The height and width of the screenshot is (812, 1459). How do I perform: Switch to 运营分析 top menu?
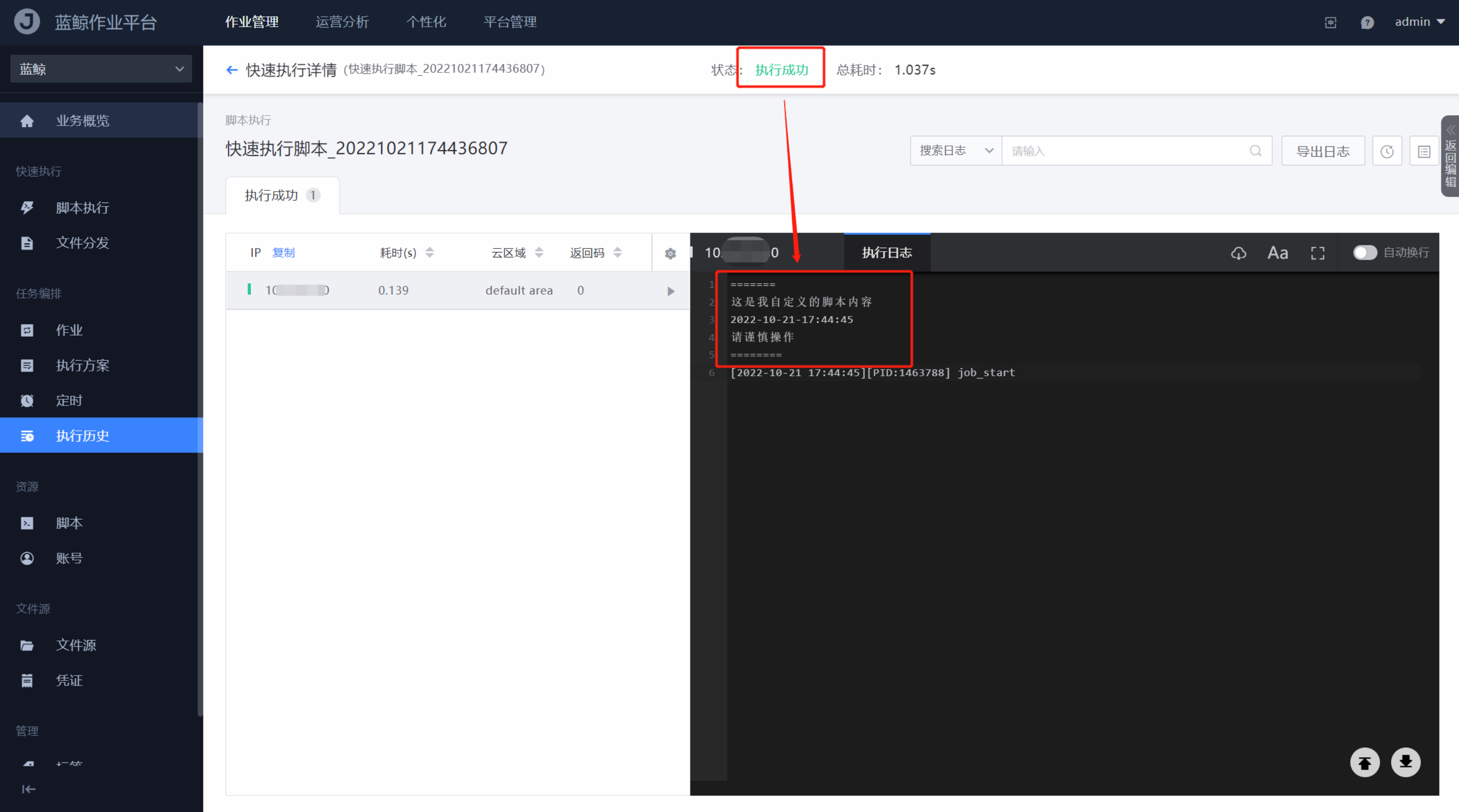click(x=342, y=22)
